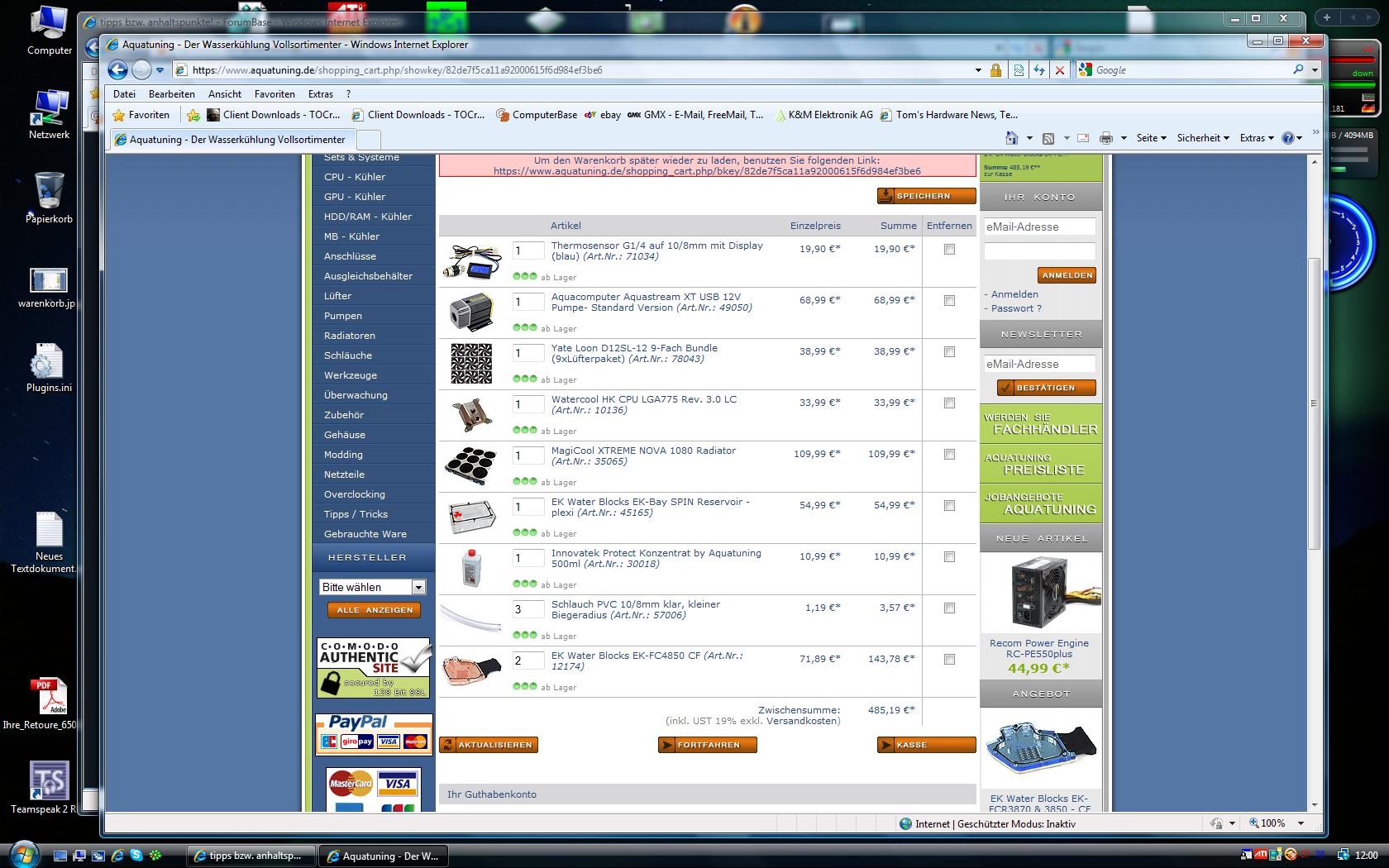Check remove box for MagiCool NOVA Radiator
Image resolution: width=1389 pixels, height=868 pixels.
(949, 454)
